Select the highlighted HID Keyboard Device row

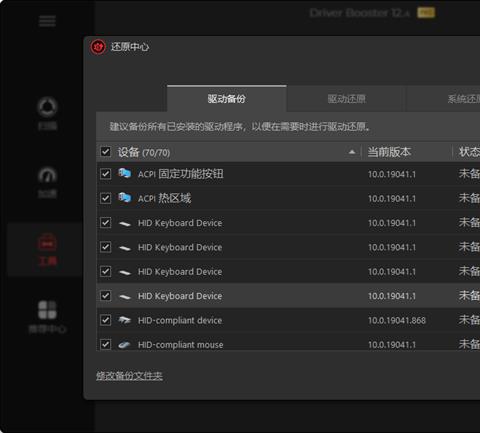tap(288, 296)
